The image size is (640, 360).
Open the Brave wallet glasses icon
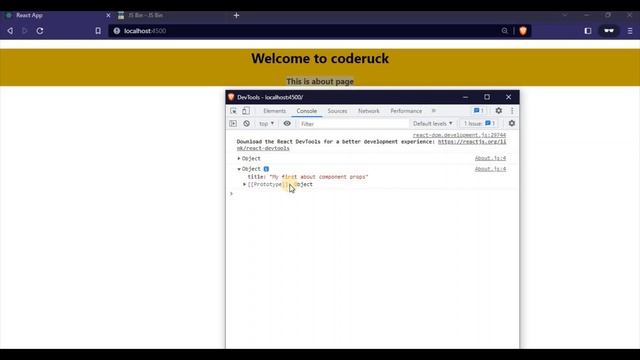click(609, 31)
